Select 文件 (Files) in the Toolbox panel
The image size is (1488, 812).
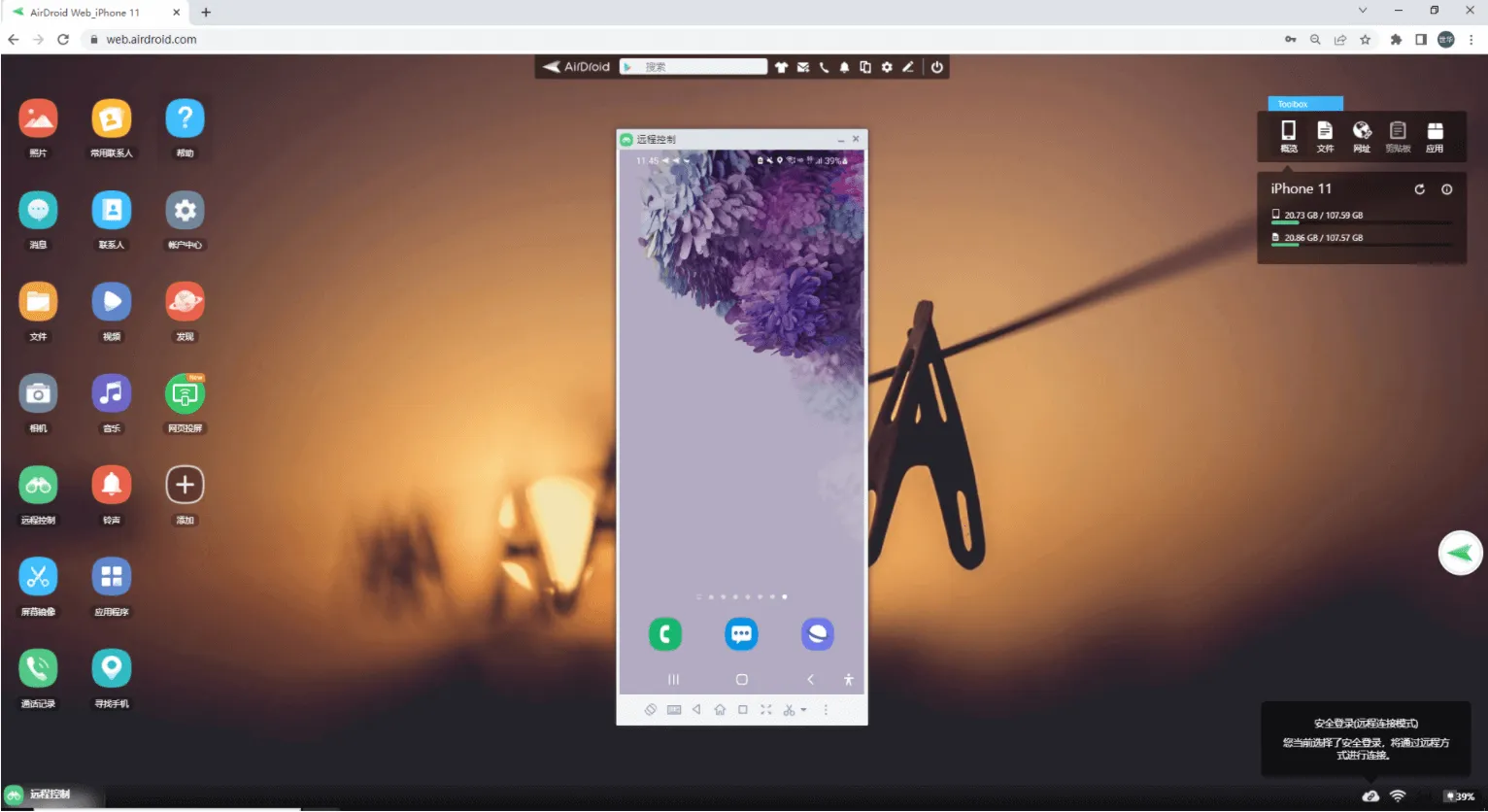tap(1325, 134)
